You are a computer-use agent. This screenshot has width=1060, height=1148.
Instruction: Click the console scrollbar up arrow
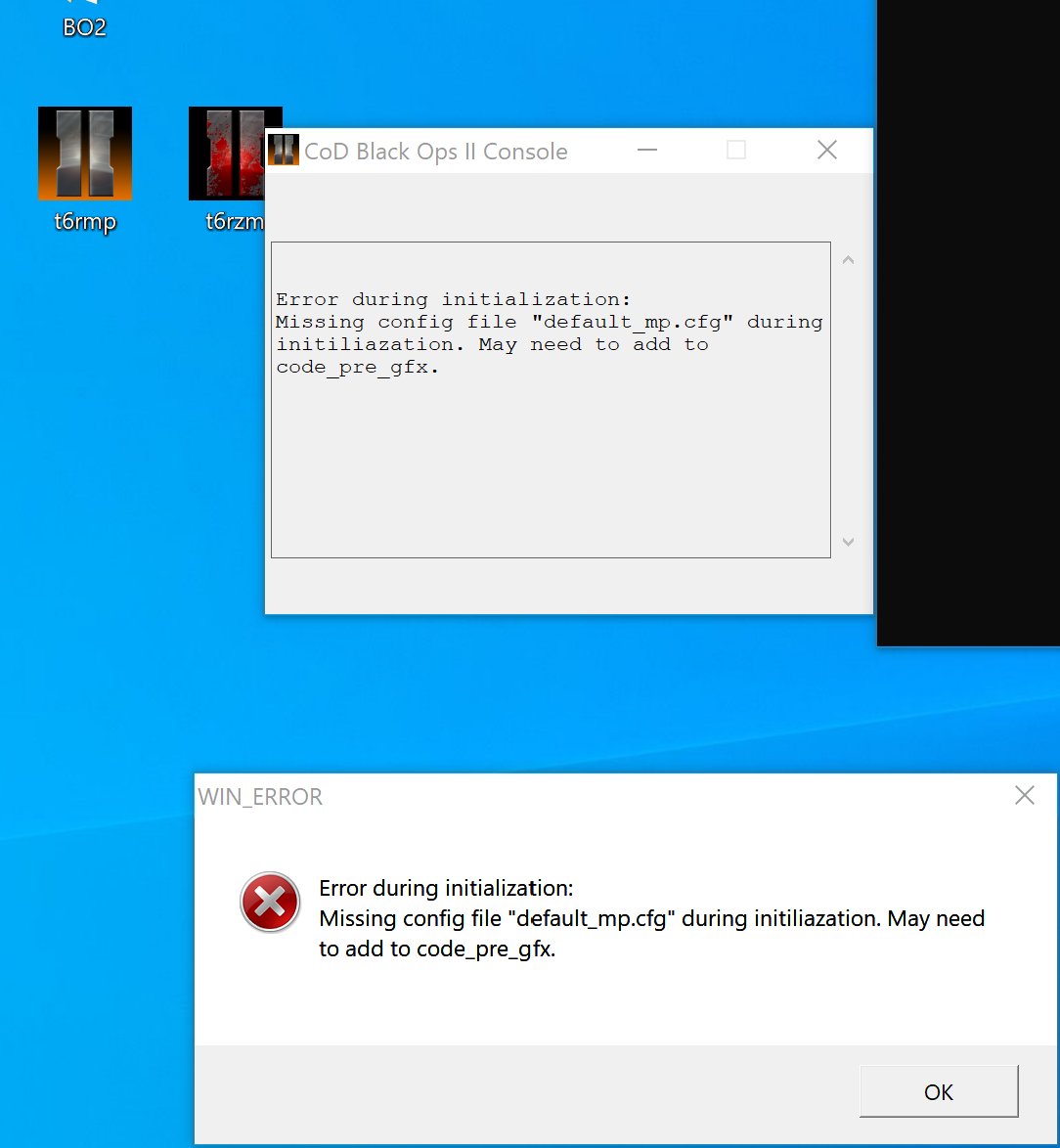click(848, 258)
